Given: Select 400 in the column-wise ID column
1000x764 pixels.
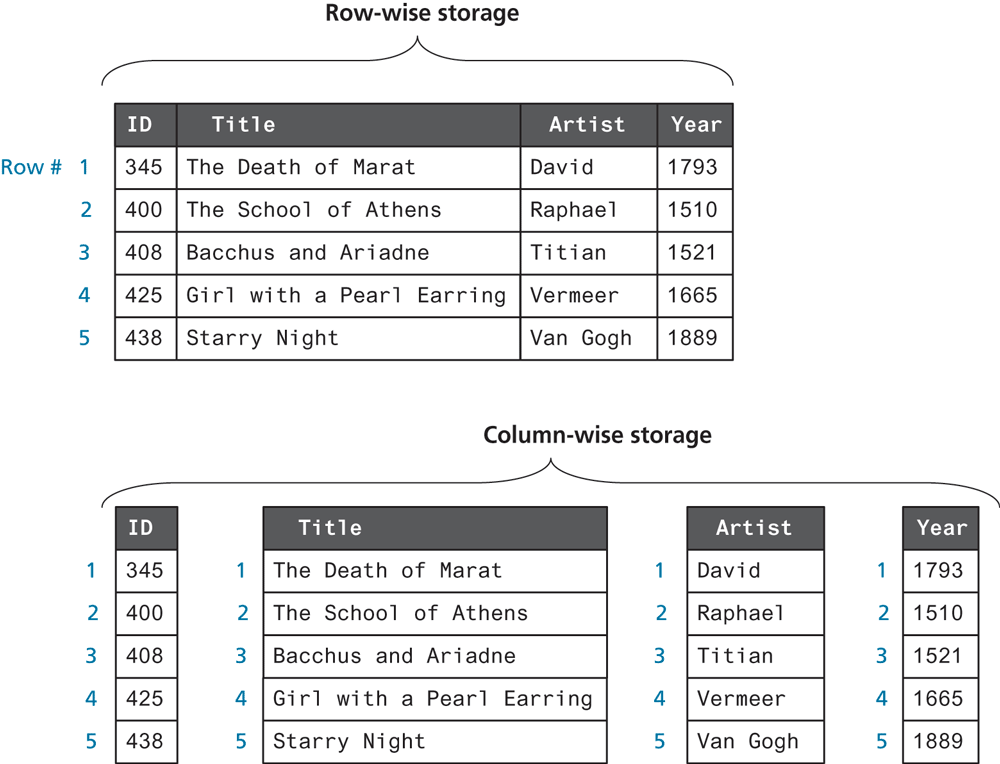Looking at the screenshot, I should coord(144,613).
